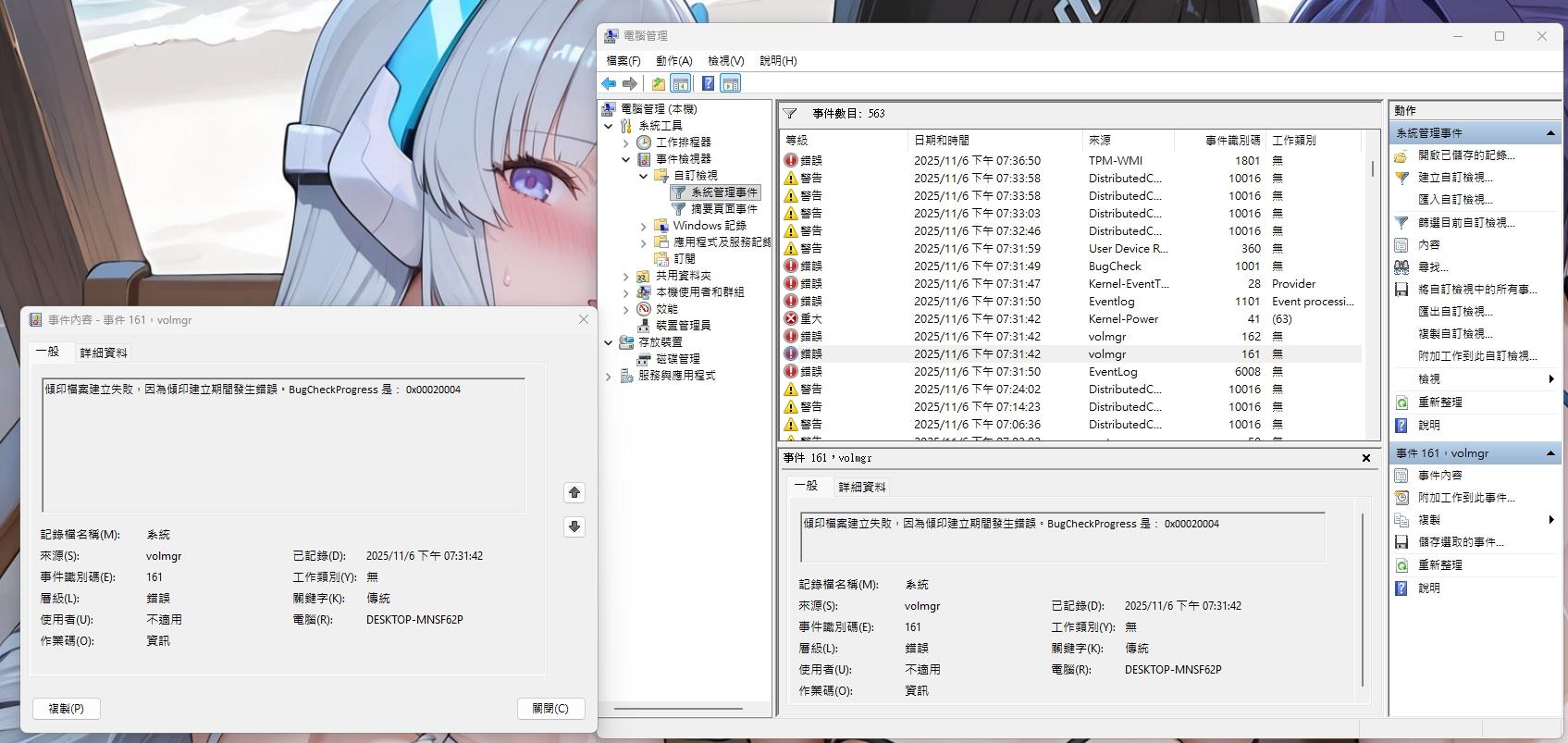Viewport: 1568px width, 743px height.
Task: Click previous-event up arrow in 事件內容 dialog
Action: coord(574,492)
